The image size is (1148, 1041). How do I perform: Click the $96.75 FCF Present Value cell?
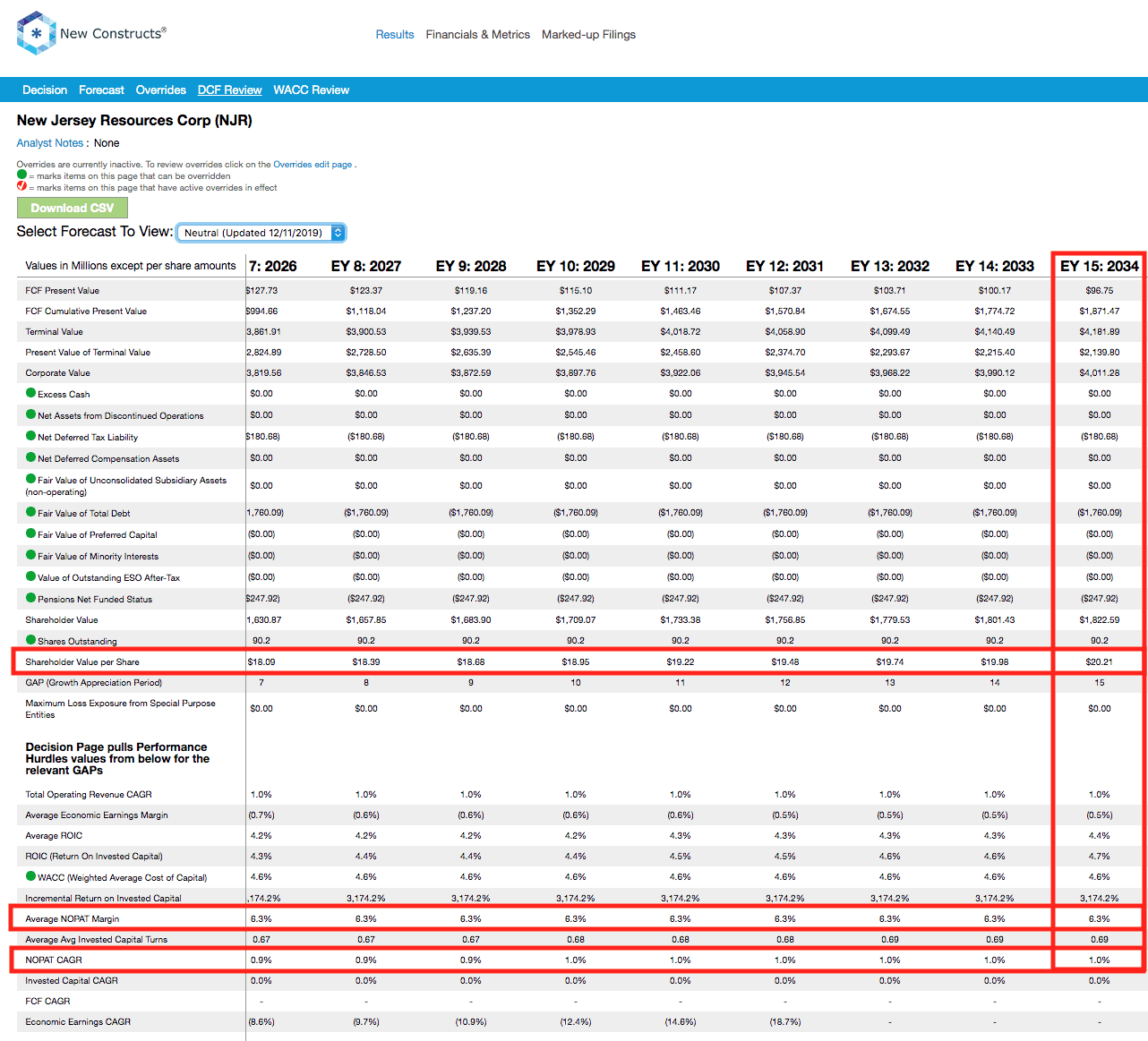[1100, 291]
